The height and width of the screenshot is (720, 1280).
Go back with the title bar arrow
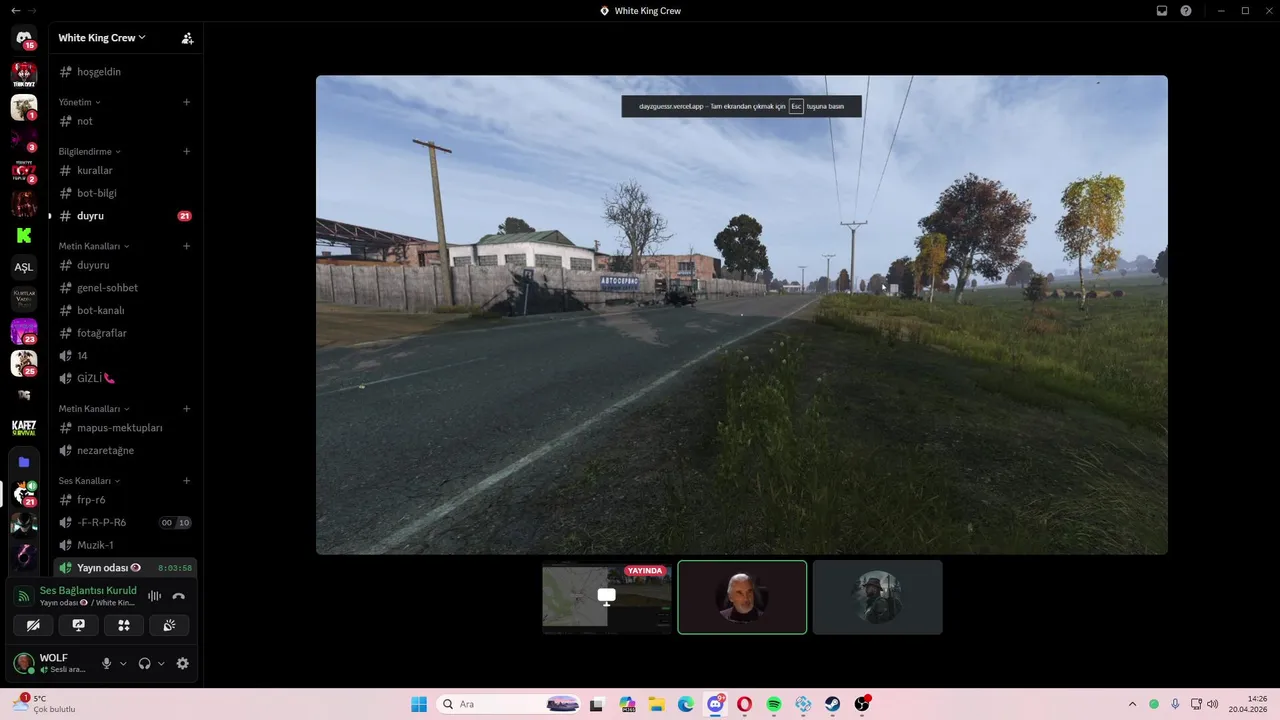click(15, 11)
